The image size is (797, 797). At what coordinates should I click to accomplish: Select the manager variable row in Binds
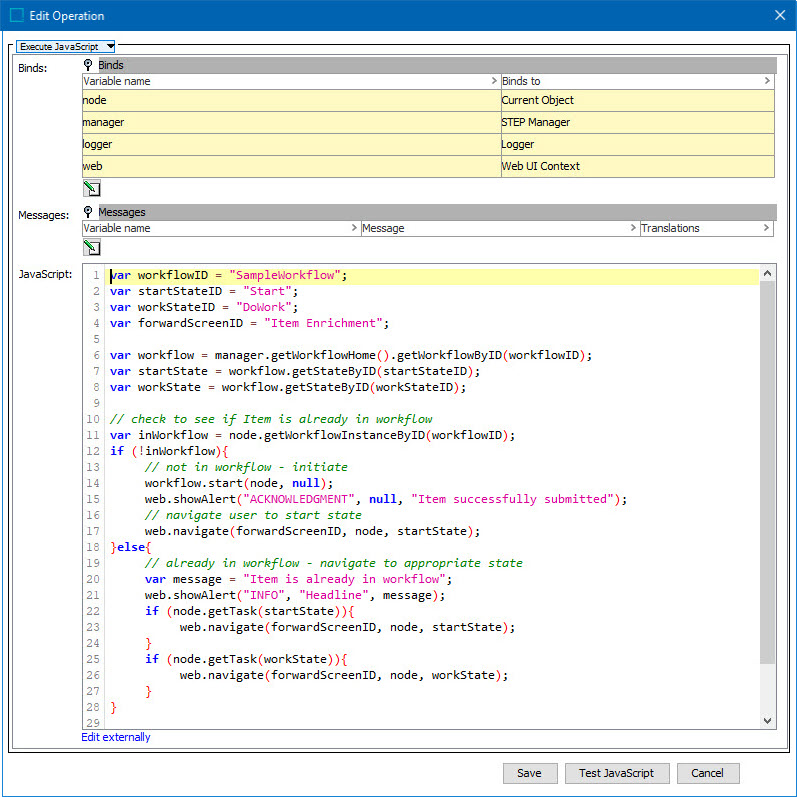pos(290,122)
